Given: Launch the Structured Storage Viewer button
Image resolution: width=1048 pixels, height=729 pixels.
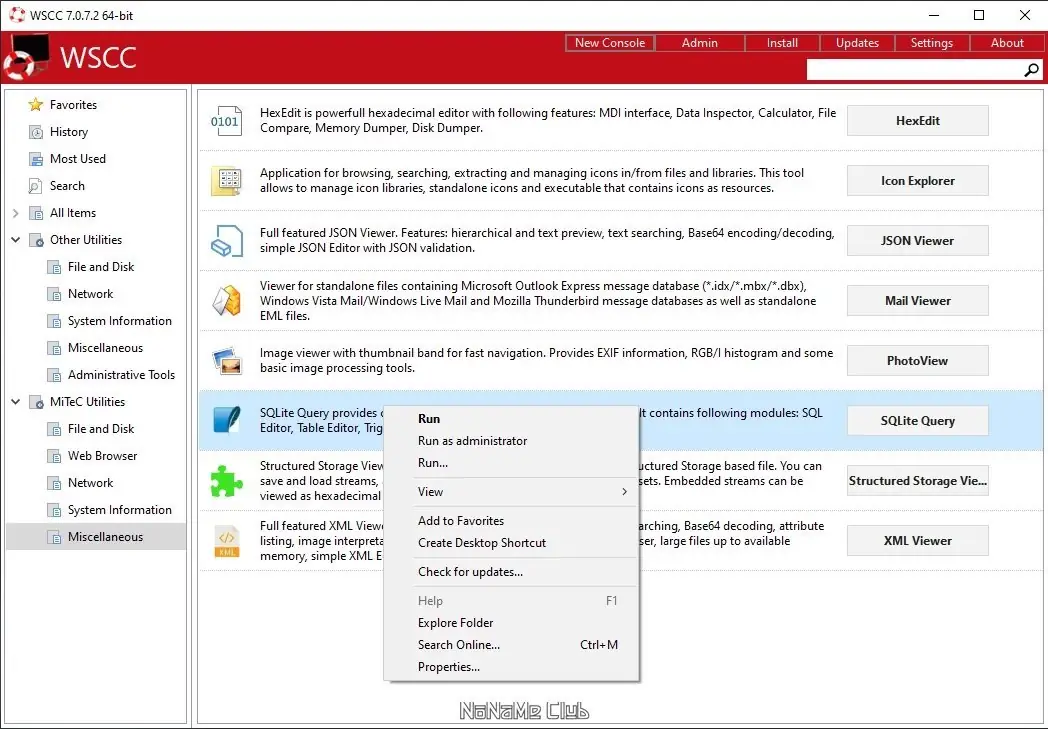Looking at the screenshot, I should tap(918, 481).
